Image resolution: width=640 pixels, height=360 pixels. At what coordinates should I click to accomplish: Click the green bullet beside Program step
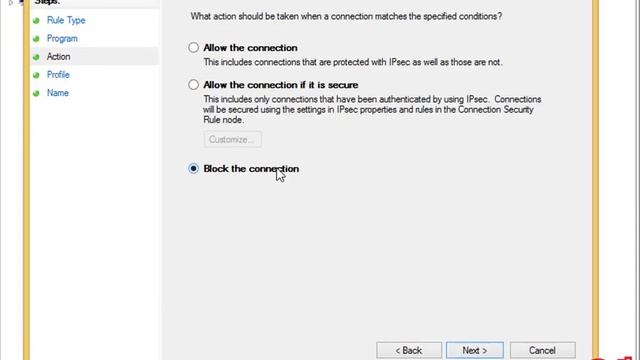[x=36, y=39]
